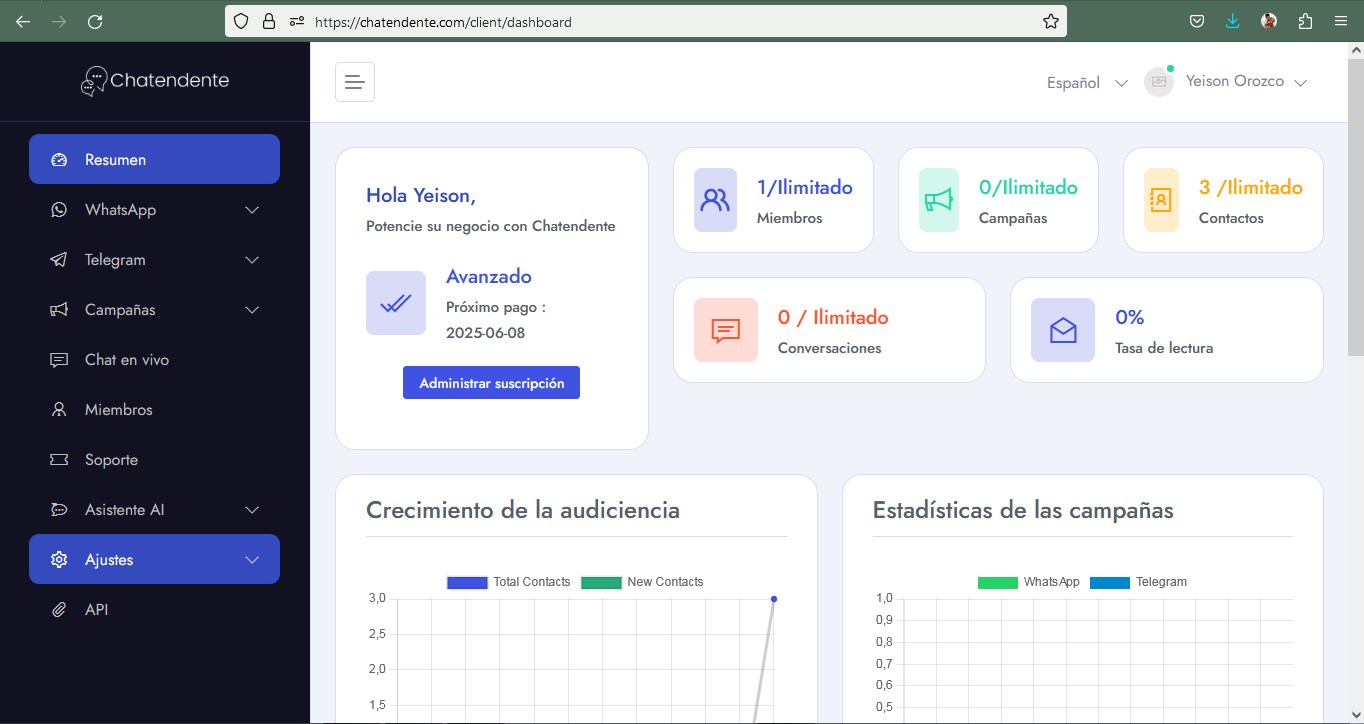Expand the Campañas submenu chevron
The width and height of the screenshot is (1364, 724).
pos(252,310)
